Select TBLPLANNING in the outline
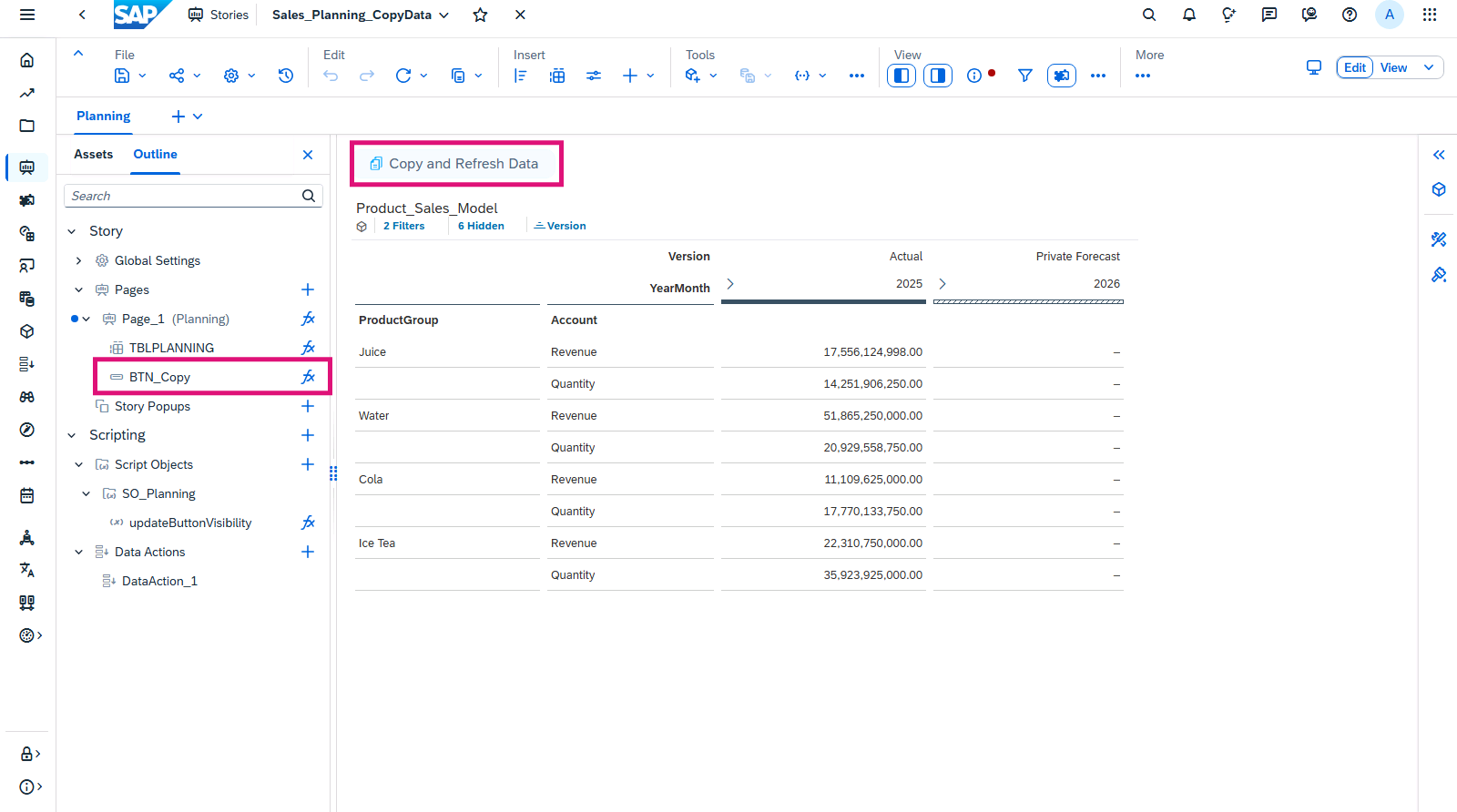This screenshot has height=812, width=1457. point(171,348)
